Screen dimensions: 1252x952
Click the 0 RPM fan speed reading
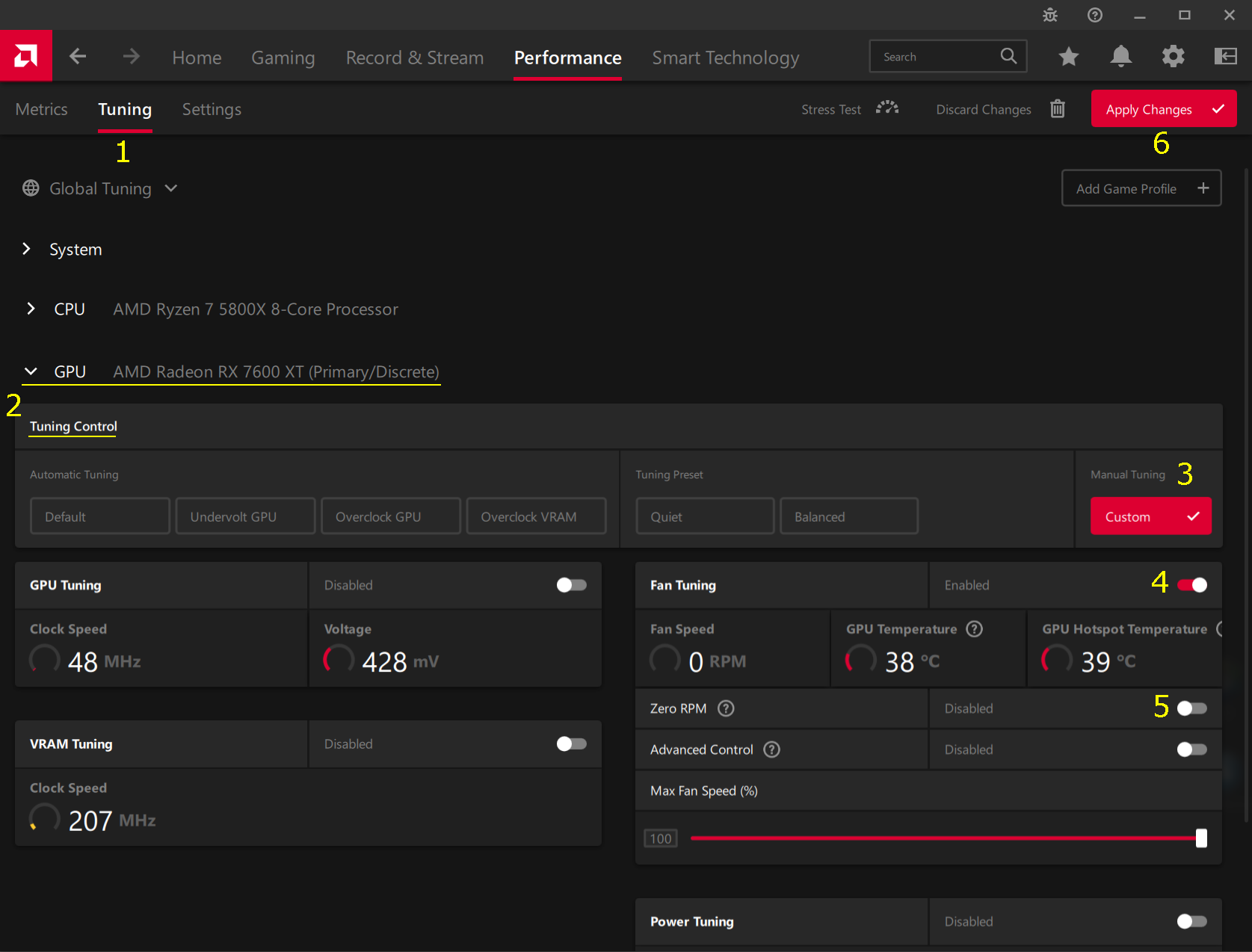(717, 661)
